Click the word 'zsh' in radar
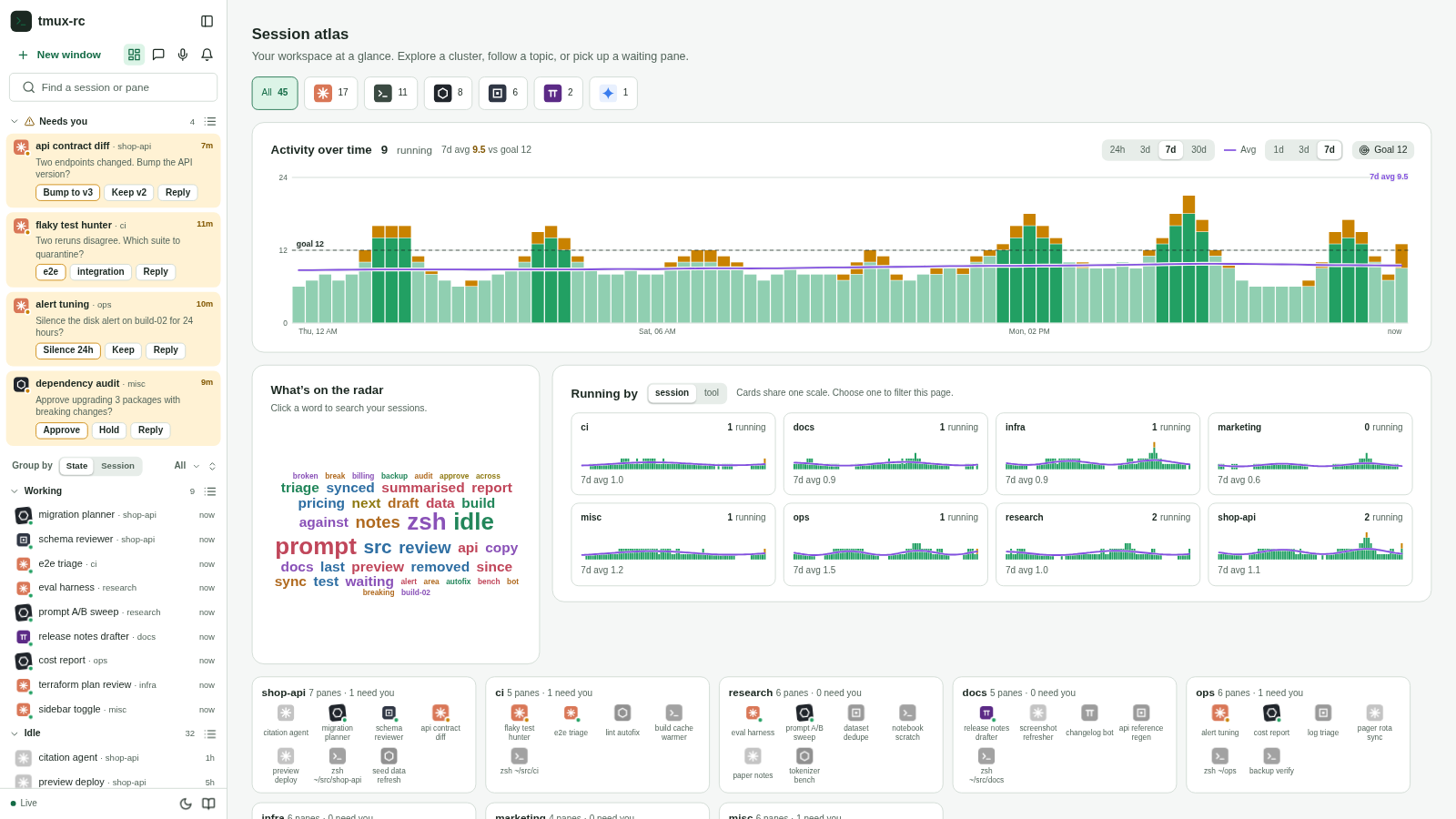Image resolution: width=1456 pixels, height=819 pixels. pos(427,521)
